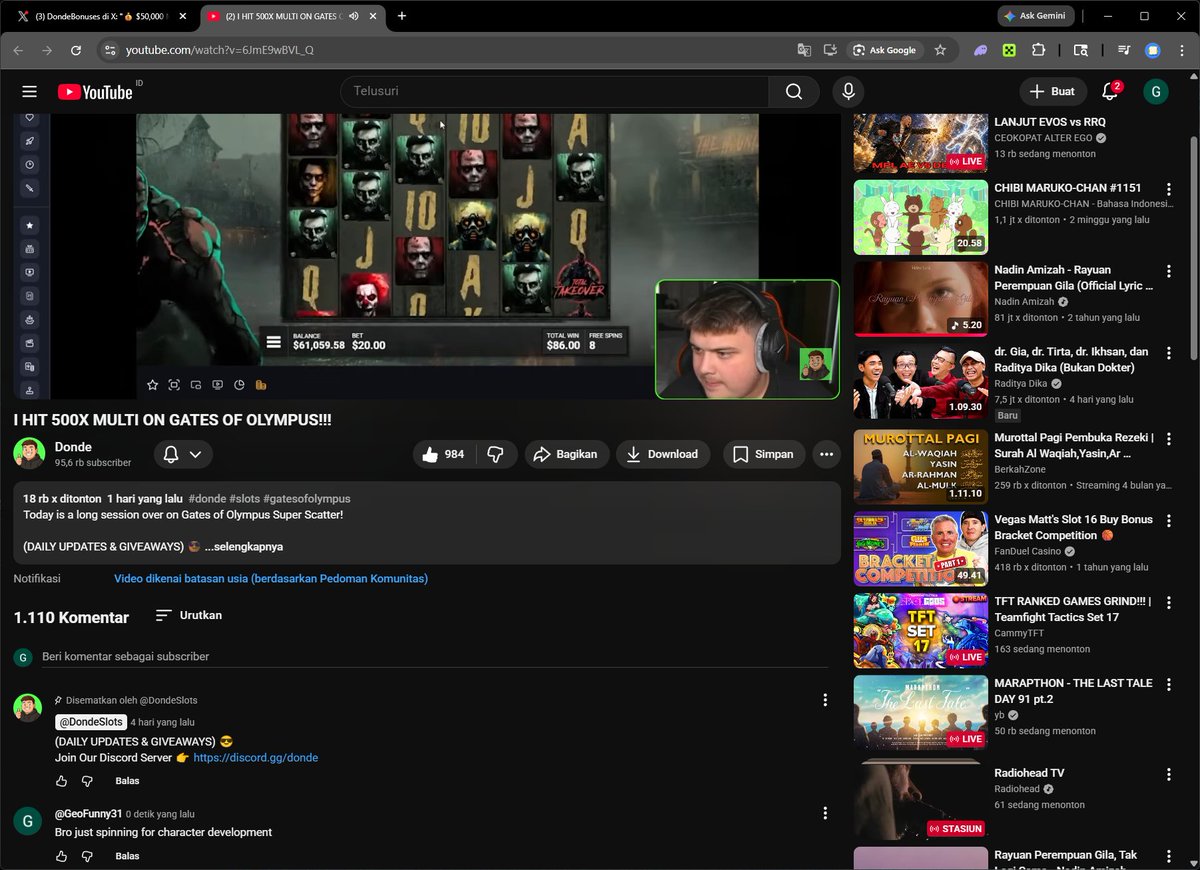Open the YouTube guide hamburger menu
The image size is (1200, 870).
point(29,92)
